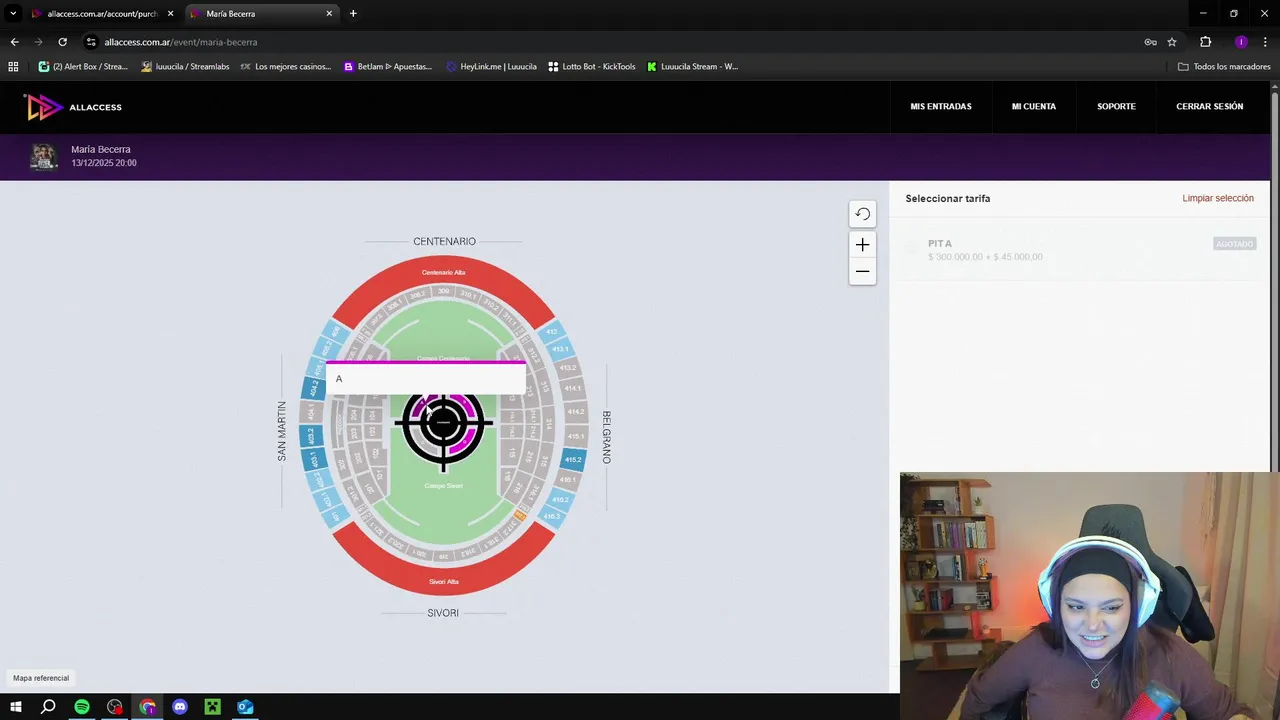This screenshot has width=1280, height=720.
Task: Select blue section 403.2 on the map
Action: 311,436
